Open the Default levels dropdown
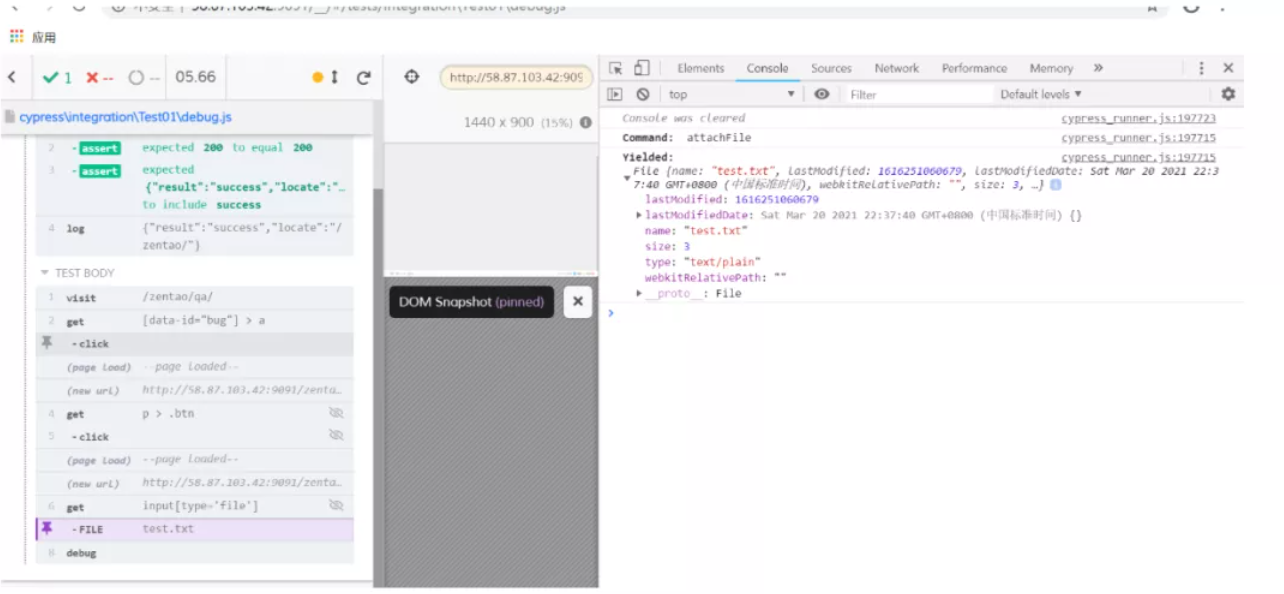This screenshot has width=1284, height=594. pyautogui.click(x=1040, y=94)
